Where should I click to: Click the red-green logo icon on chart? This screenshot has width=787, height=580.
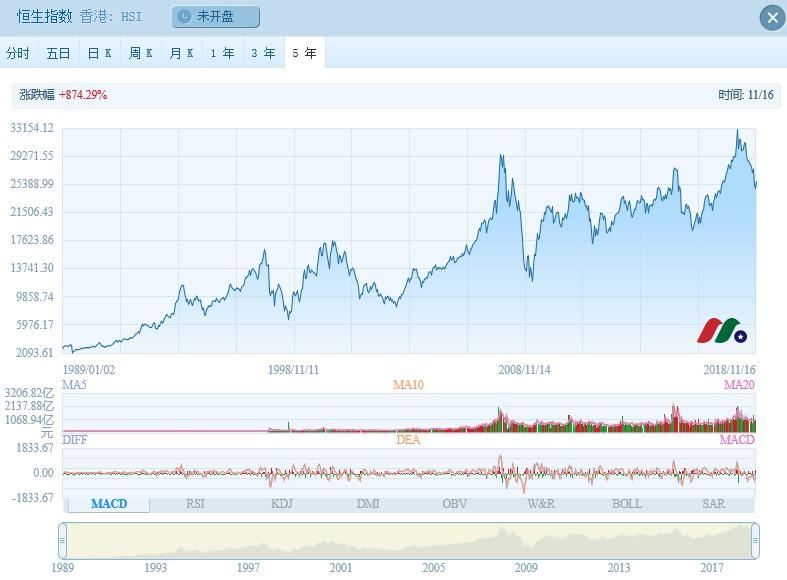[x=722, y=331]
